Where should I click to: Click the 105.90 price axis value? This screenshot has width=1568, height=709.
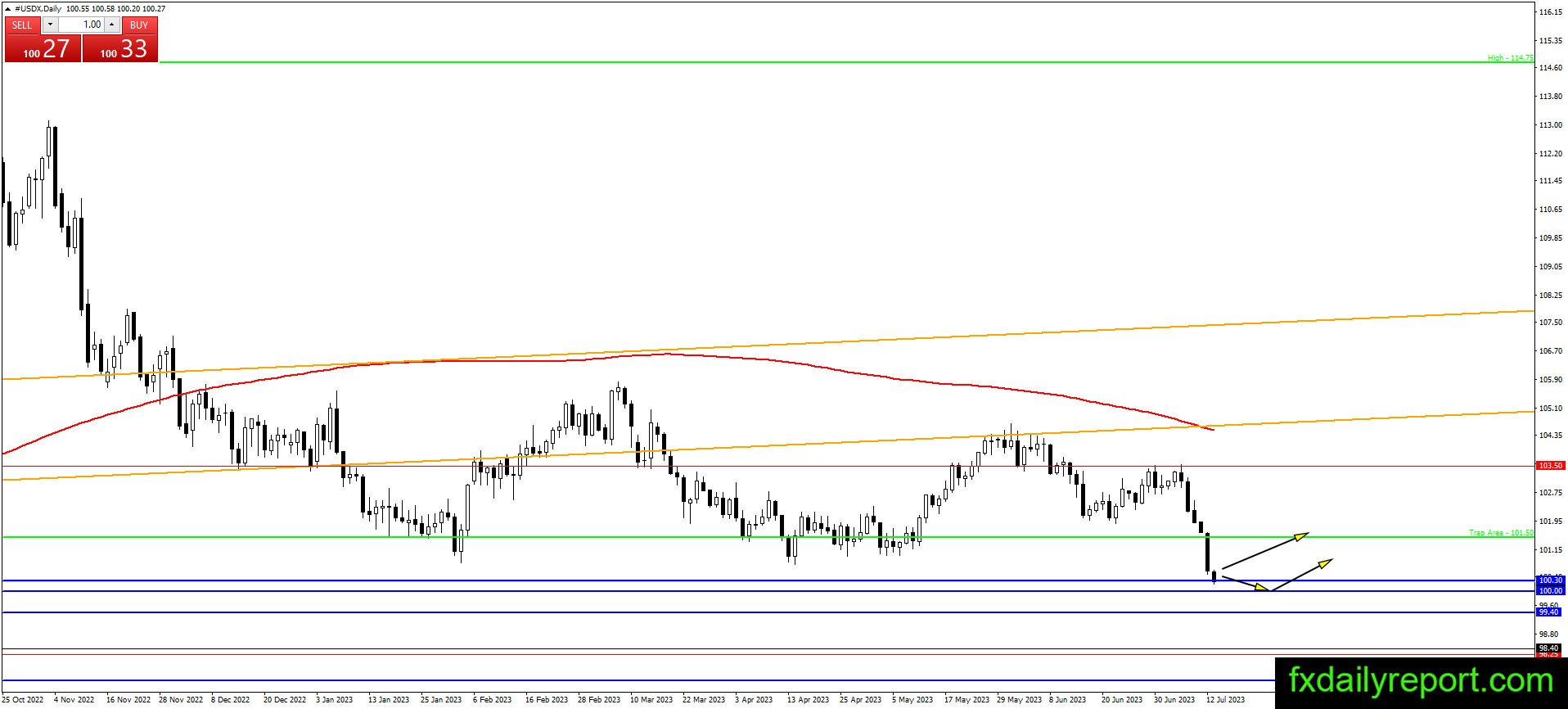pyautogui.click(x=1551, y=380)
